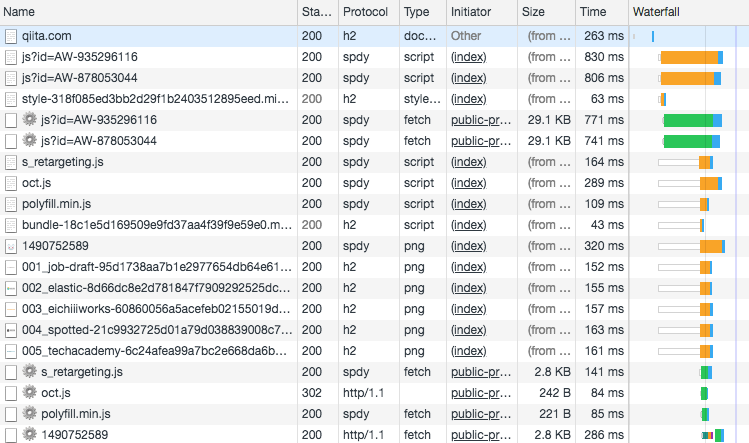Click image file icon for 004_spotted png request
Screen dimensions: 749x443
point(11,330)
